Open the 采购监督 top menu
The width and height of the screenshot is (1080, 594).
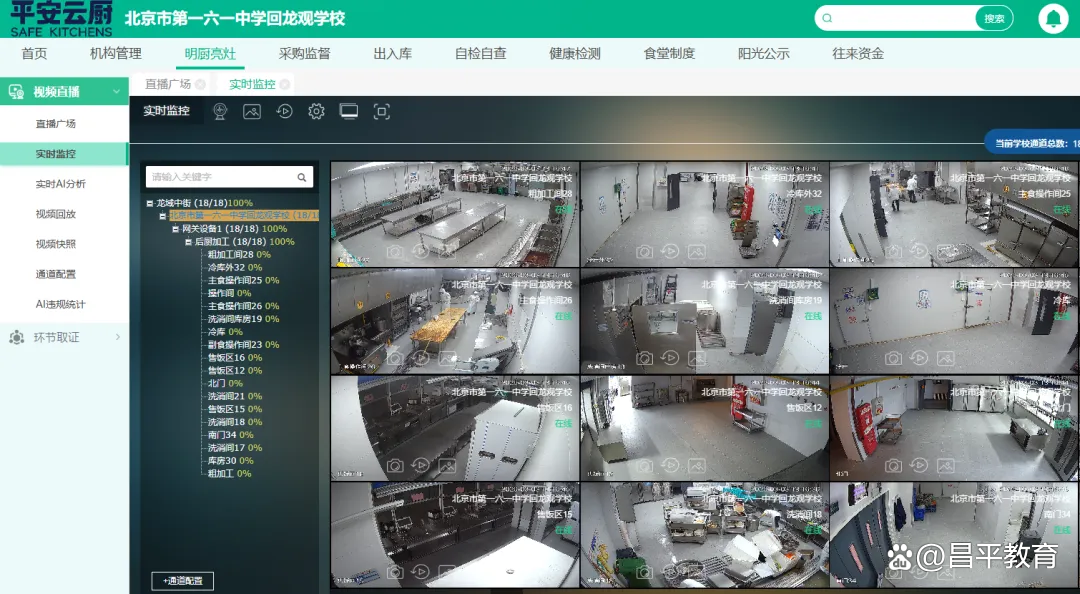coord(304,54)
